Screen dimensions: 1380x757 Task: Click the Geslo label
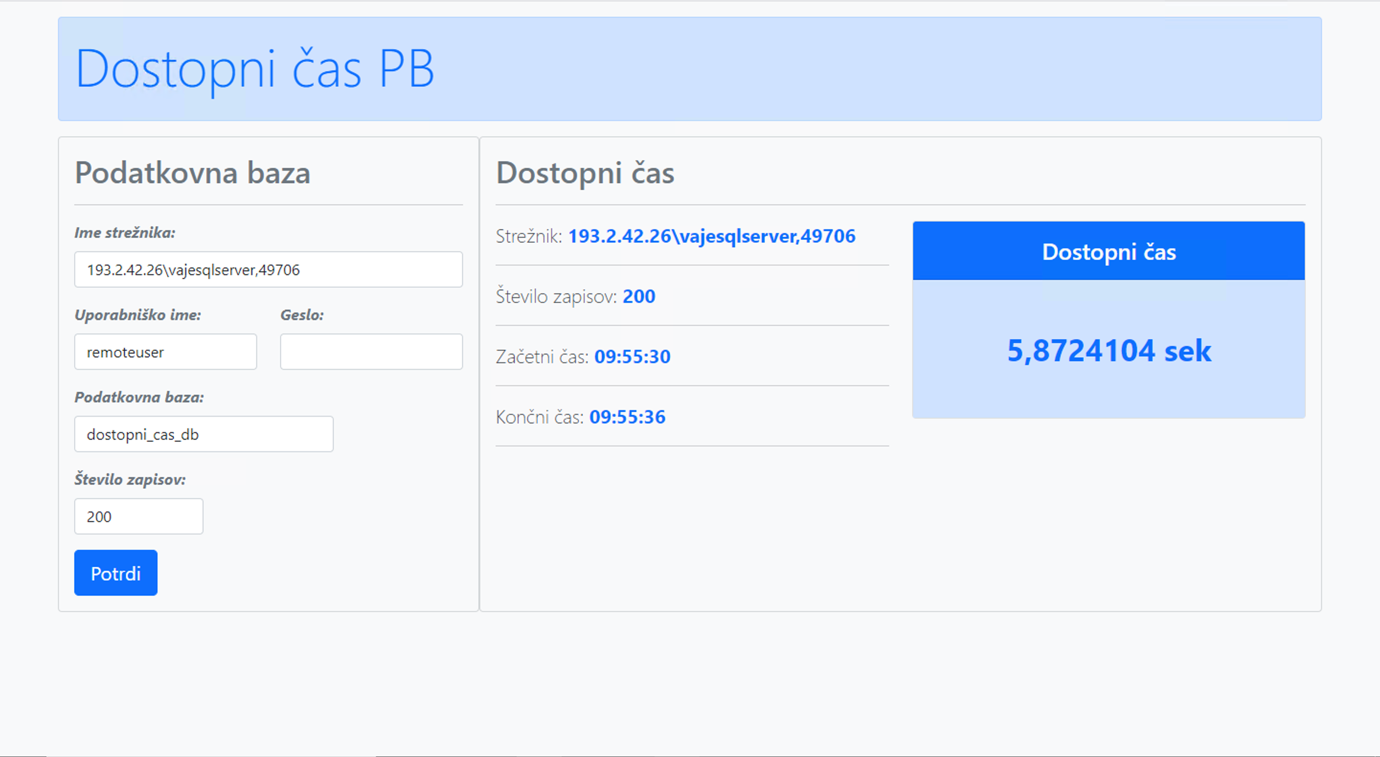(x=302, y=315)
